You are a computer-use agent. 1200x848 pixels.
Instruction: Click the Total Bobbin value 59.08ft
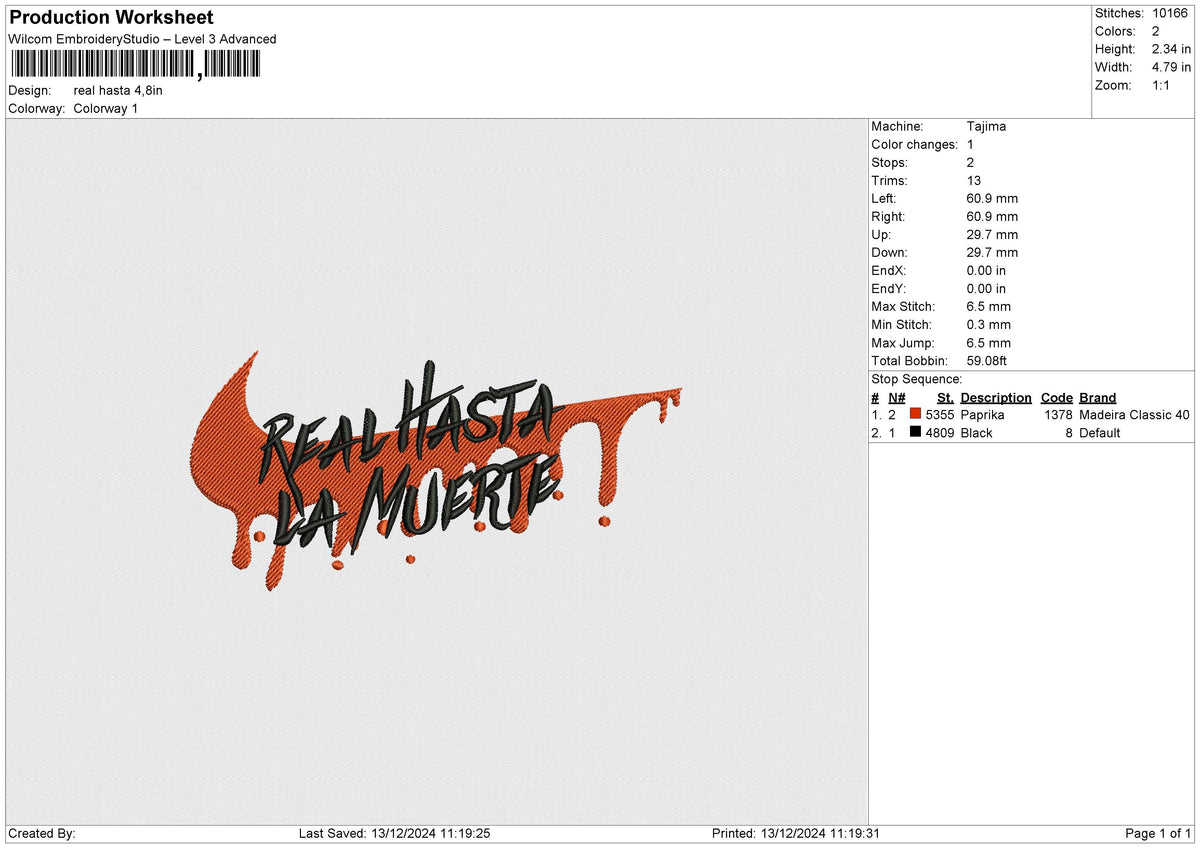[990, 360]
